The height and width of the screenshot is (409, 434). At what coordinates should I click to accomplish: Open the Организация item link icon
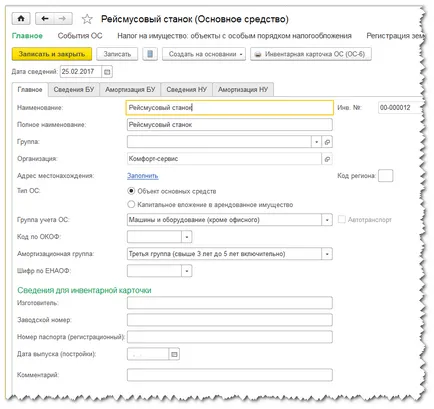coord(327,159)
